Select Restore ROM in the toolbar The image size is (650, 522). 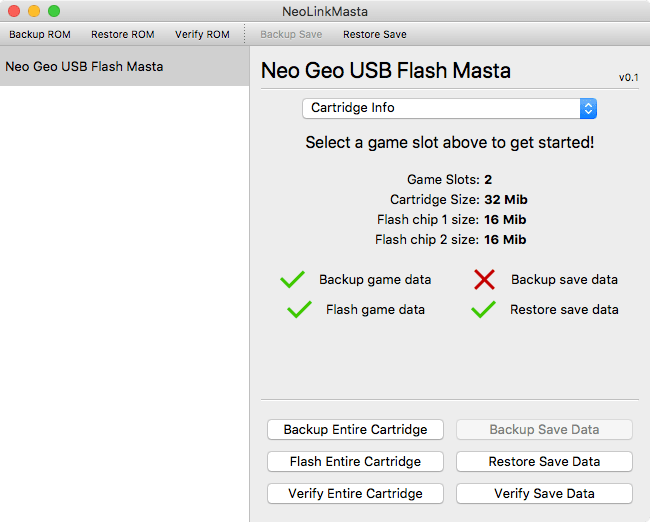point(123,34)
